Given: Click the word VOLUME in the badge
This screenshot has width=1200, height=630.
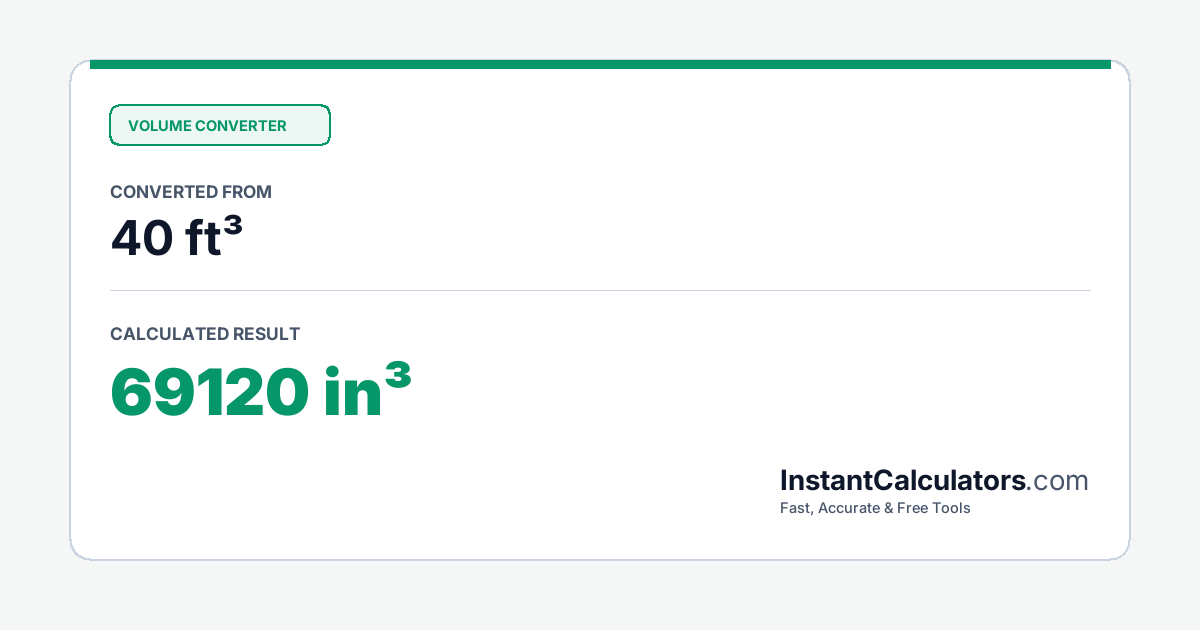Looking at the screenshot, I should (x=159, y=126).
